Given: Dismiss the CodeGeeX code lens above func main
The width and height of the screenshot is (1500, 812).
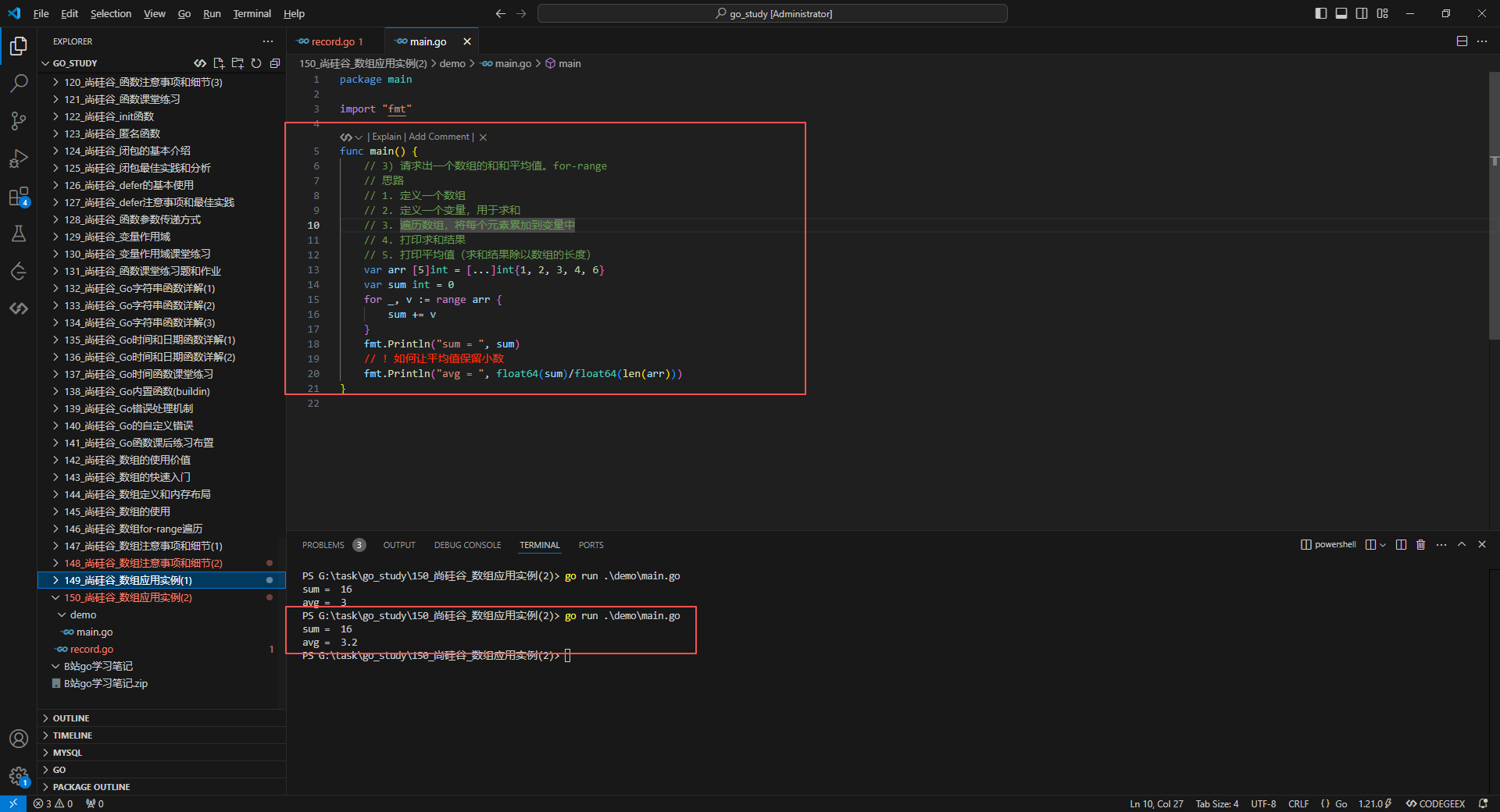Looking at the screenshot, I should pyautogui.click(x=483, y=137).
